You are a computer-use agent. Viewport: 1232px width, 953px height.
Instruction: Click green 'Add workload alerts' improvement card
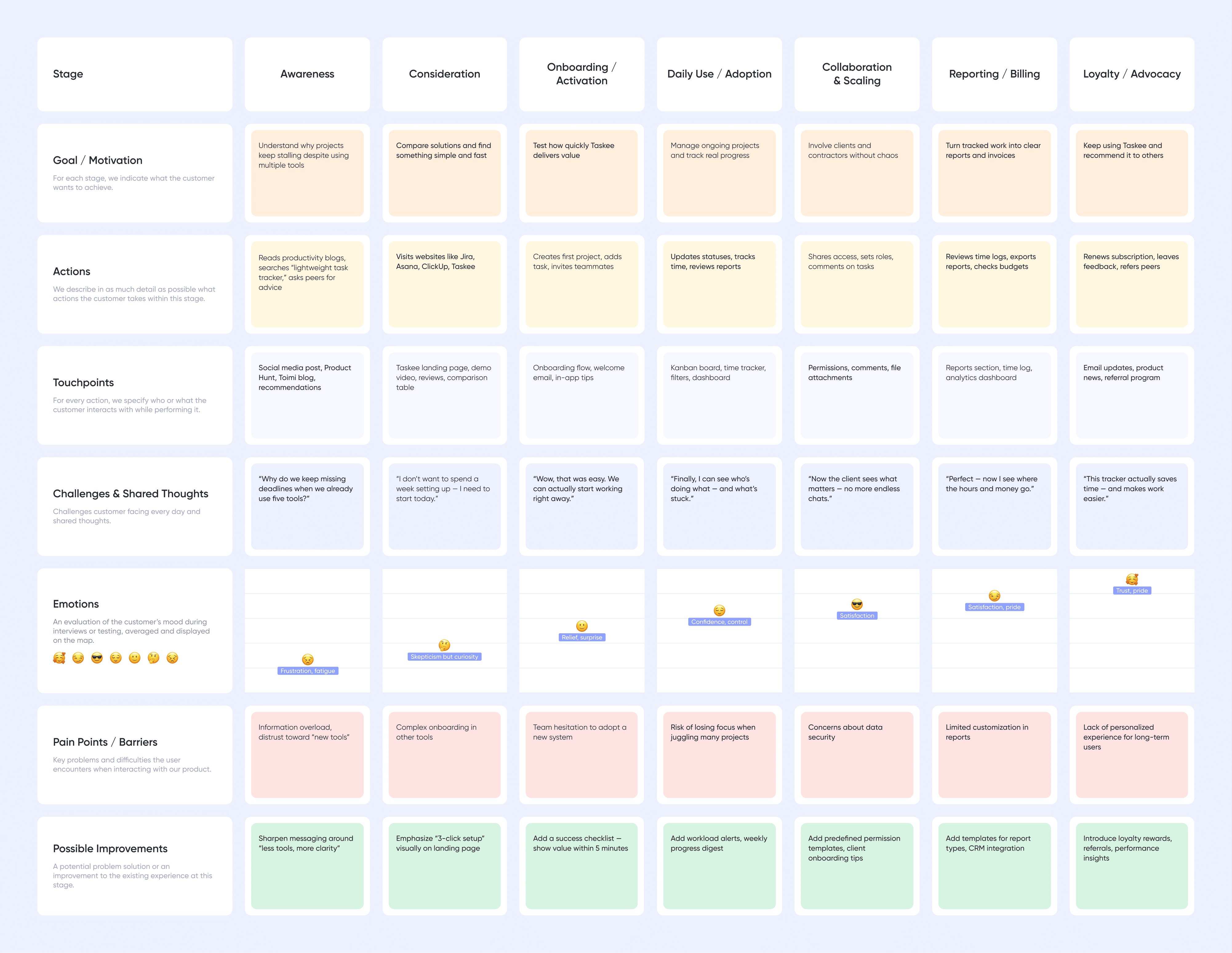coord(719,866)
